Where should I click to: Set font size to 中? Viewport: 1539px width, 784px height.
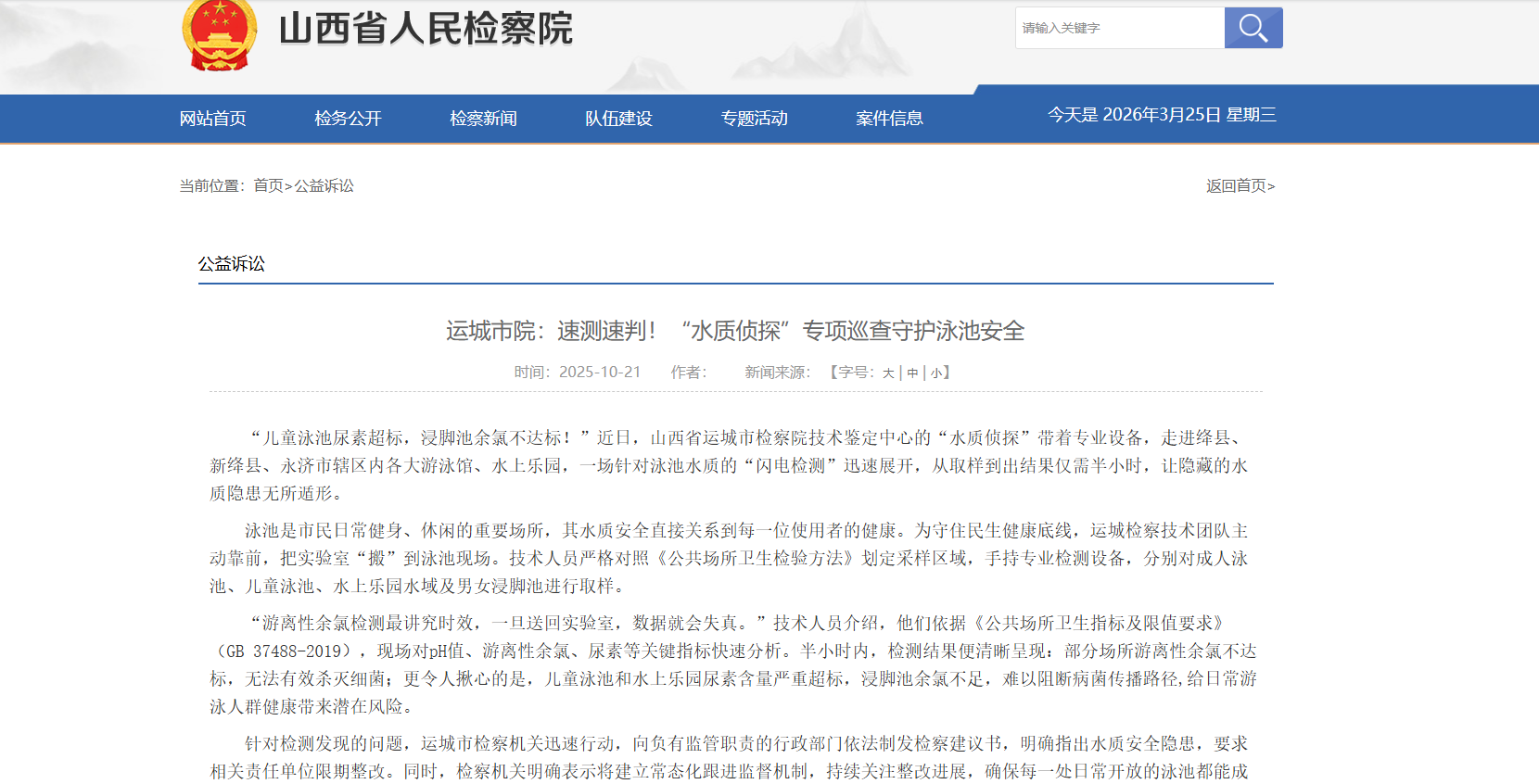coord(912,373)
